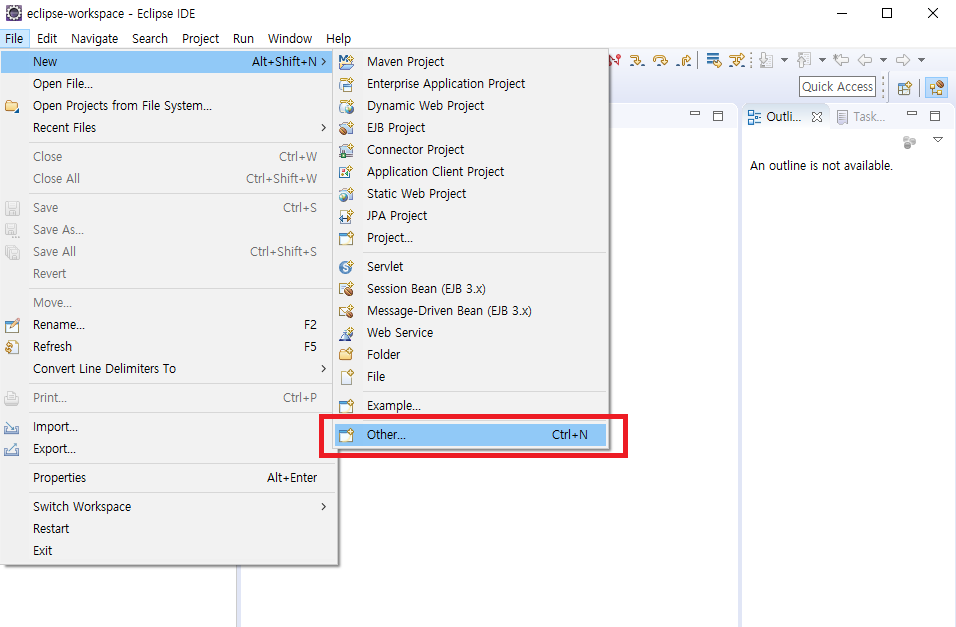Choose Open File... from File menu
Viewport: 956px width, 627px height.
point(167,84)
